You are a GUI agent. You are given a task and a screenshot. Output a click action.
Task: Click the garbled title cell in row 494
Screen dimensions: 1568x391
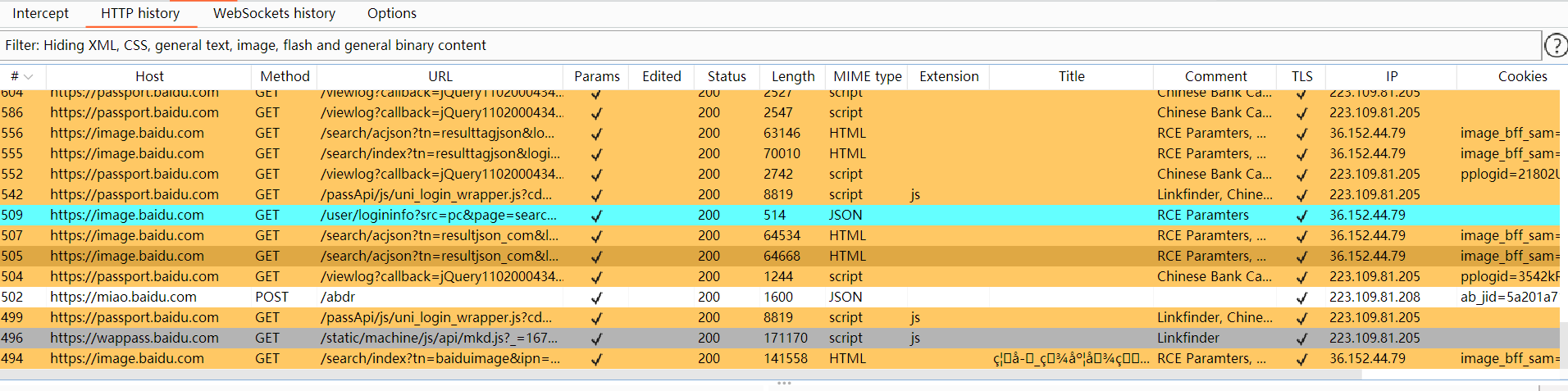point(1071,358)
